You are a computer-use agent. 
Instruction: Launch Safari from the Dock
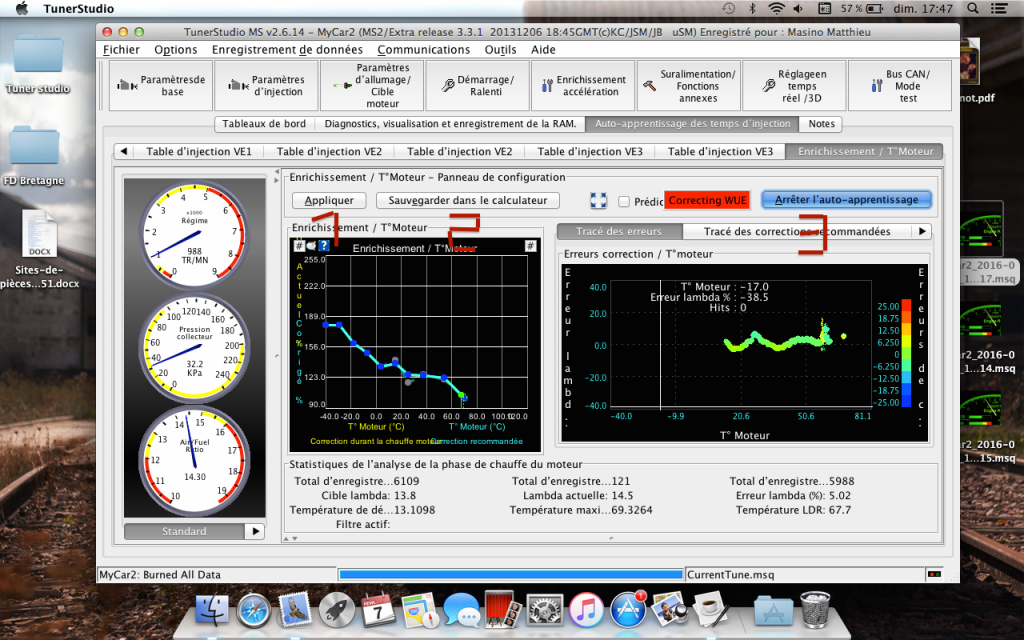point(253,611)
